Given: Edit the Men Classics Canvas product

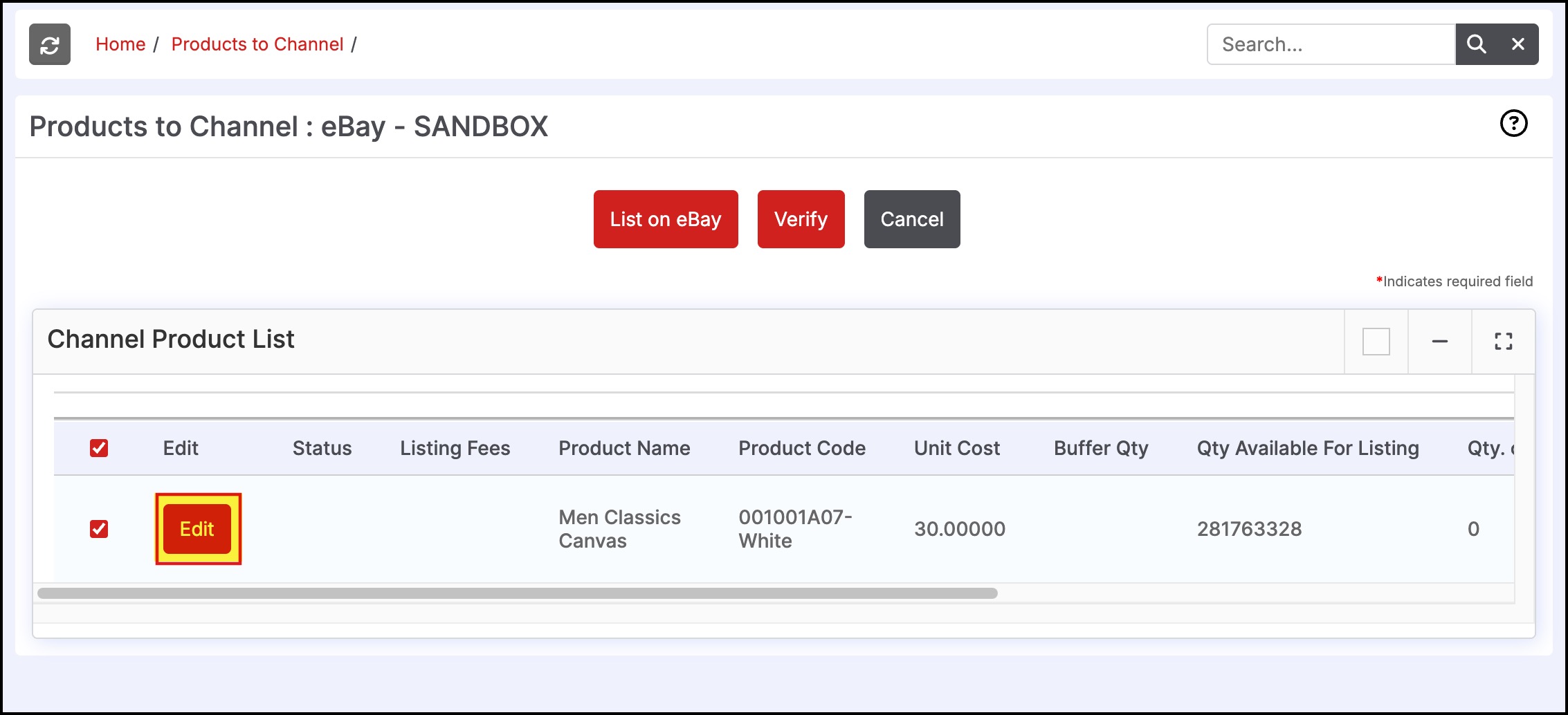Looking at the screenshot, I should 197,529.
